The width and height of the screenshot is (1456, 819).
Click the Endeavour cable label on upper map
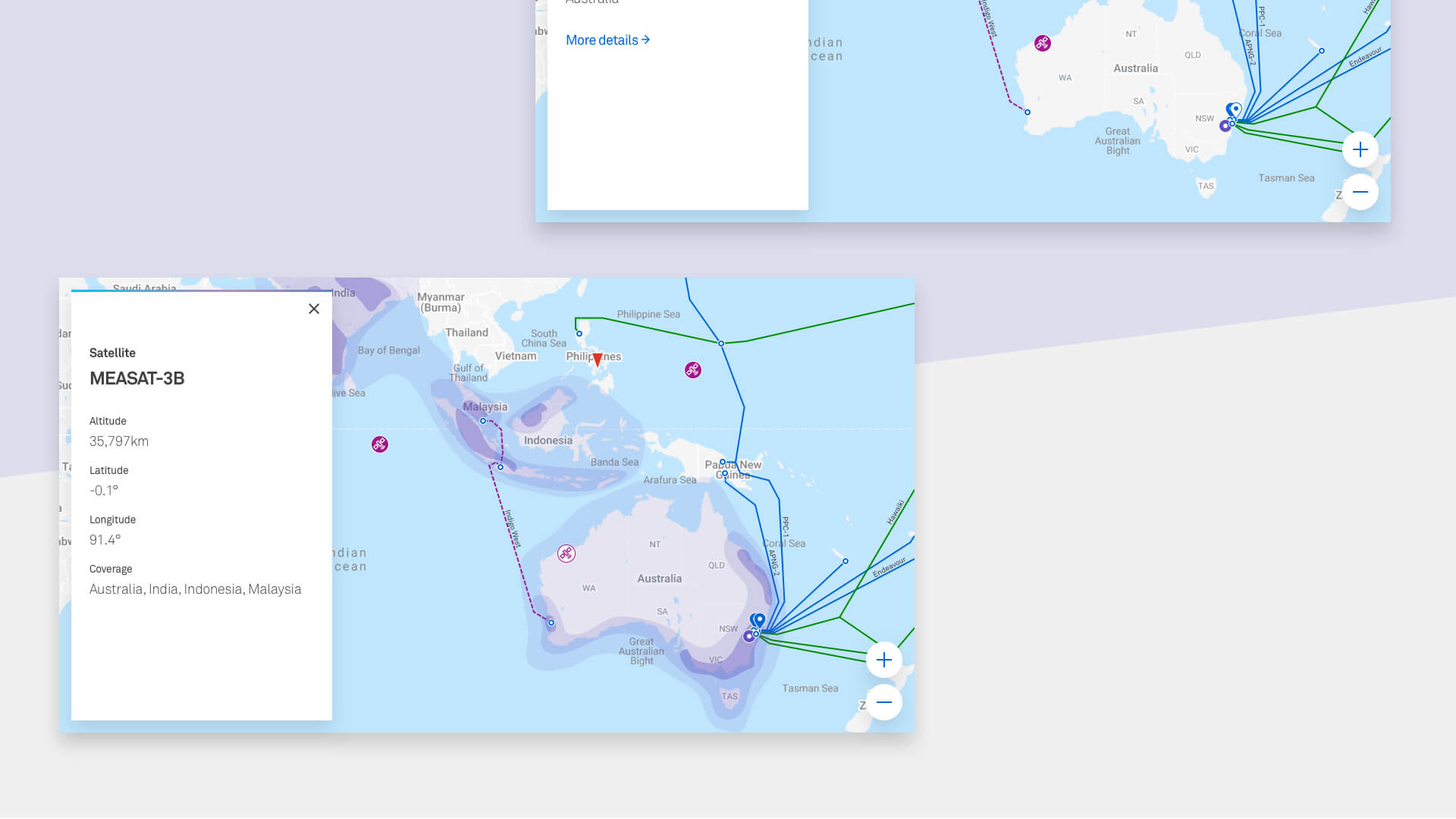tap(1365, 57)
